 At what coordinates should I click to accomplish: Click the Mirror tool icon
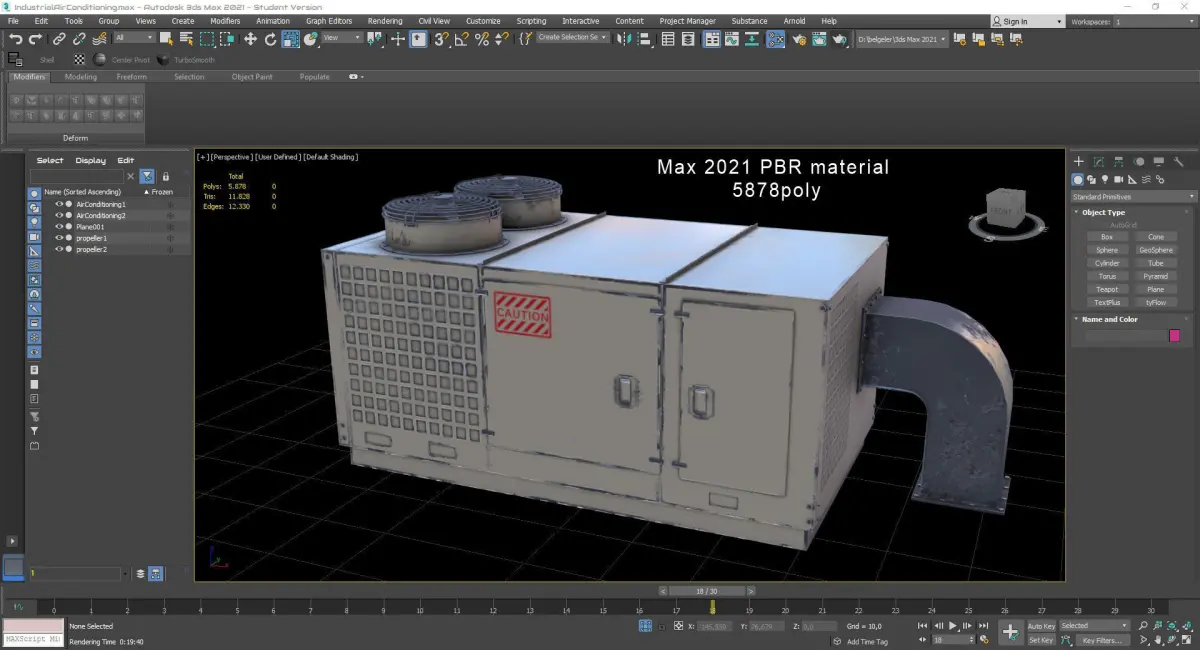(x=625, y=39)
